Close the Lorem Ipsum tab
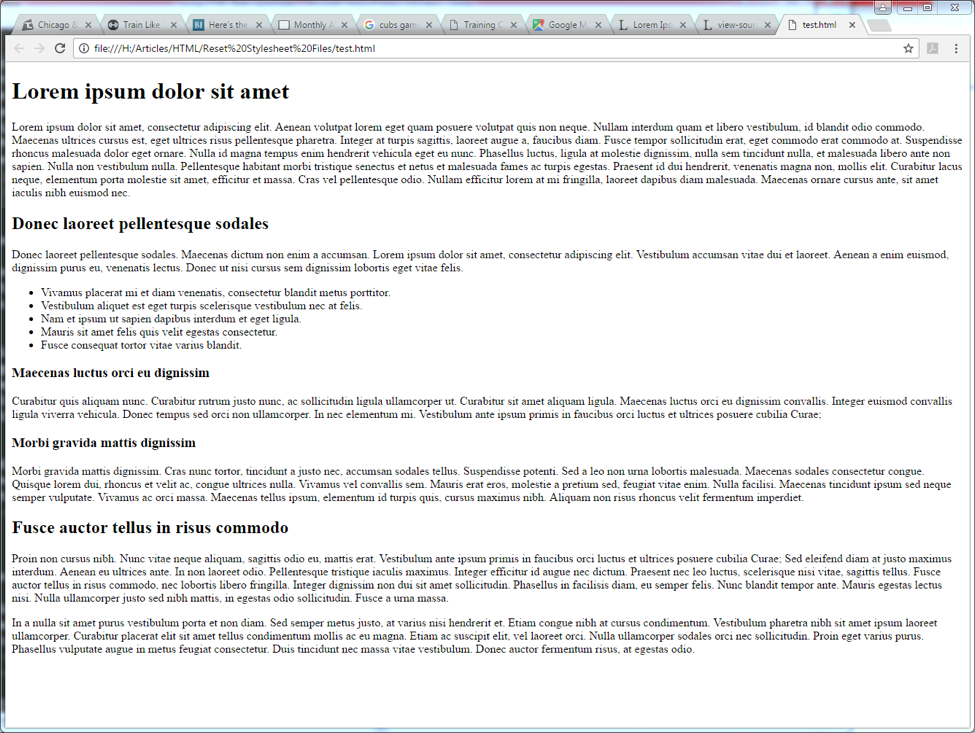 point(683,25)
